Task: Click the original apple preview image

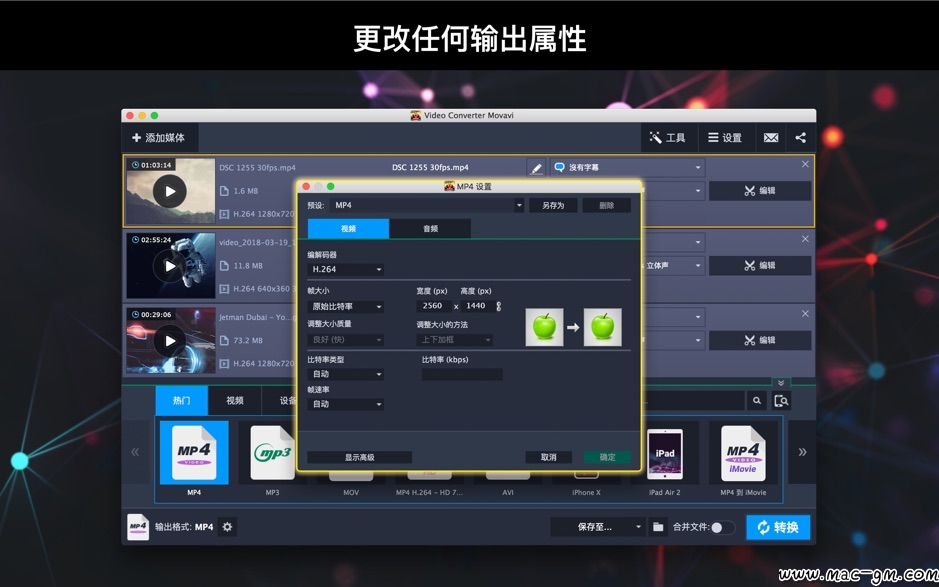Action: click(x=544, y=327)
